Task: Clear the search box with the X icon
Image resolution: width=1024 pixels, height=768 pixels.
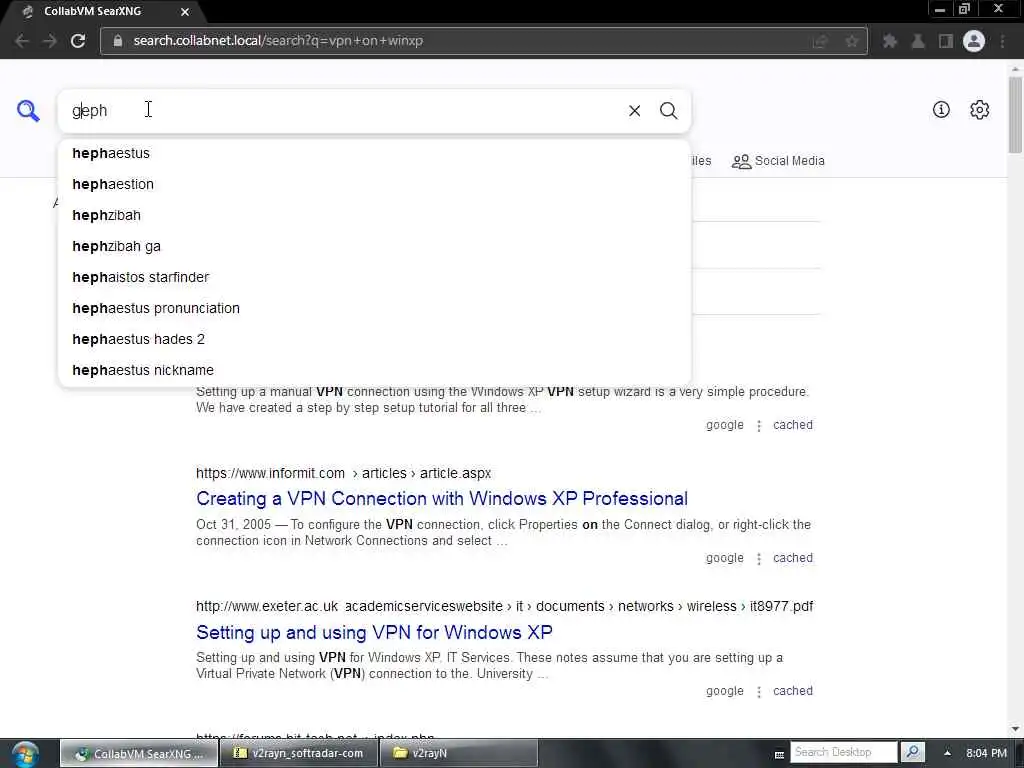Action: pyautogui.click(x=634, y=111)
